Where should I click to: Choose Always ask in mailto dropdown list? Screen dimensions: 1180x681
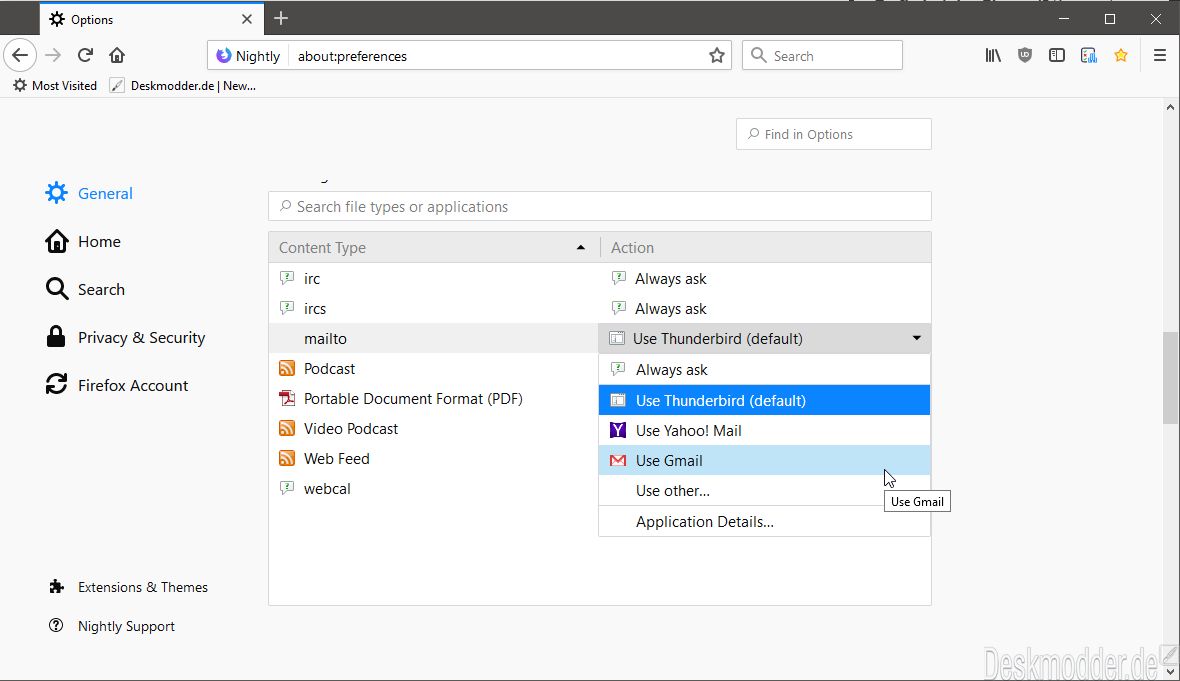765,369
